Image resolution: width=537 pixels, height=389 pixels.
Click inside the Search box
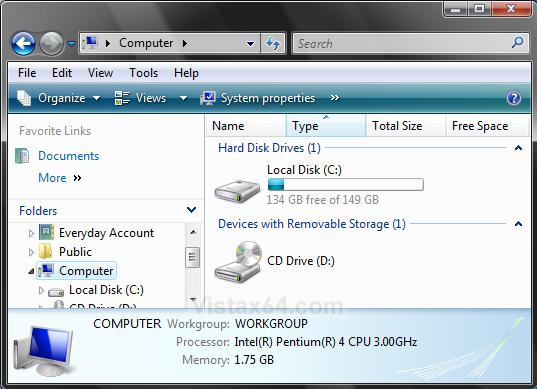(411, 43)
